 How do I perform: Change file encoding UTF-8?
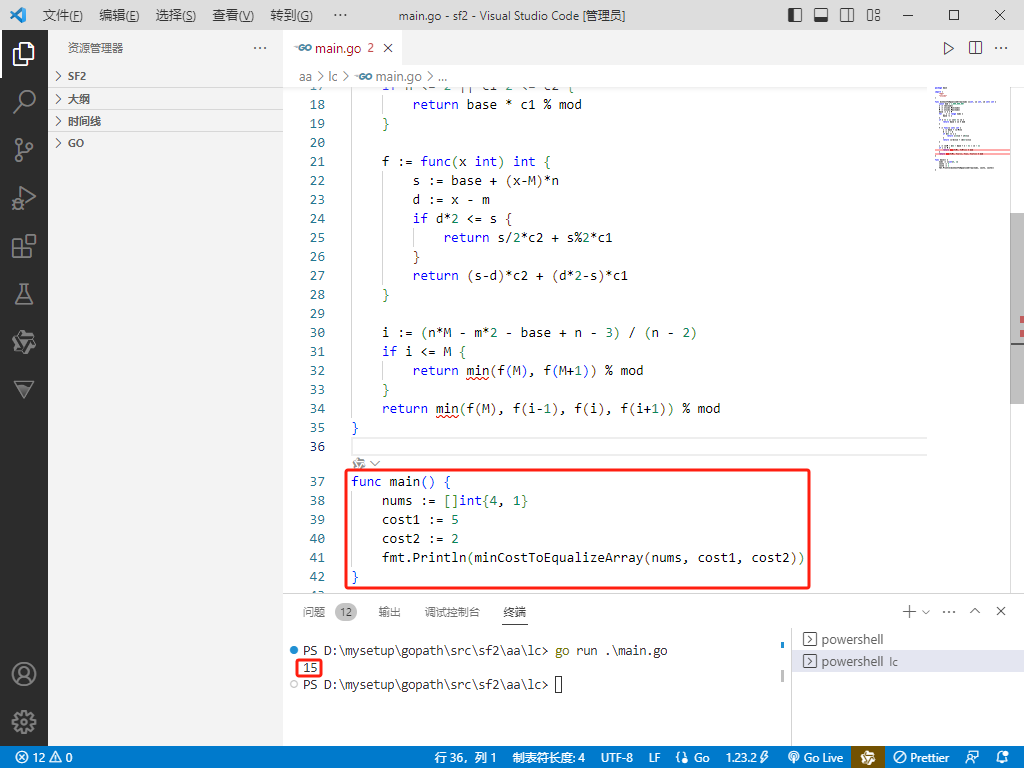[x=616, y=757]
